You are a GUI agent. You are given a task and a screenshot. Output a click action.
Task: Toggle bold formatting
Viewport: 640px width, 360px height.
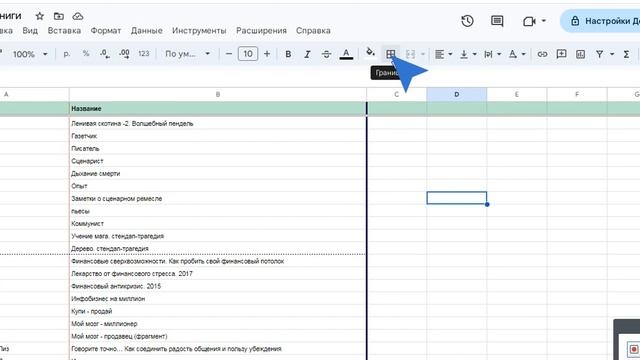pyautogui.click(x=288, y=54)
